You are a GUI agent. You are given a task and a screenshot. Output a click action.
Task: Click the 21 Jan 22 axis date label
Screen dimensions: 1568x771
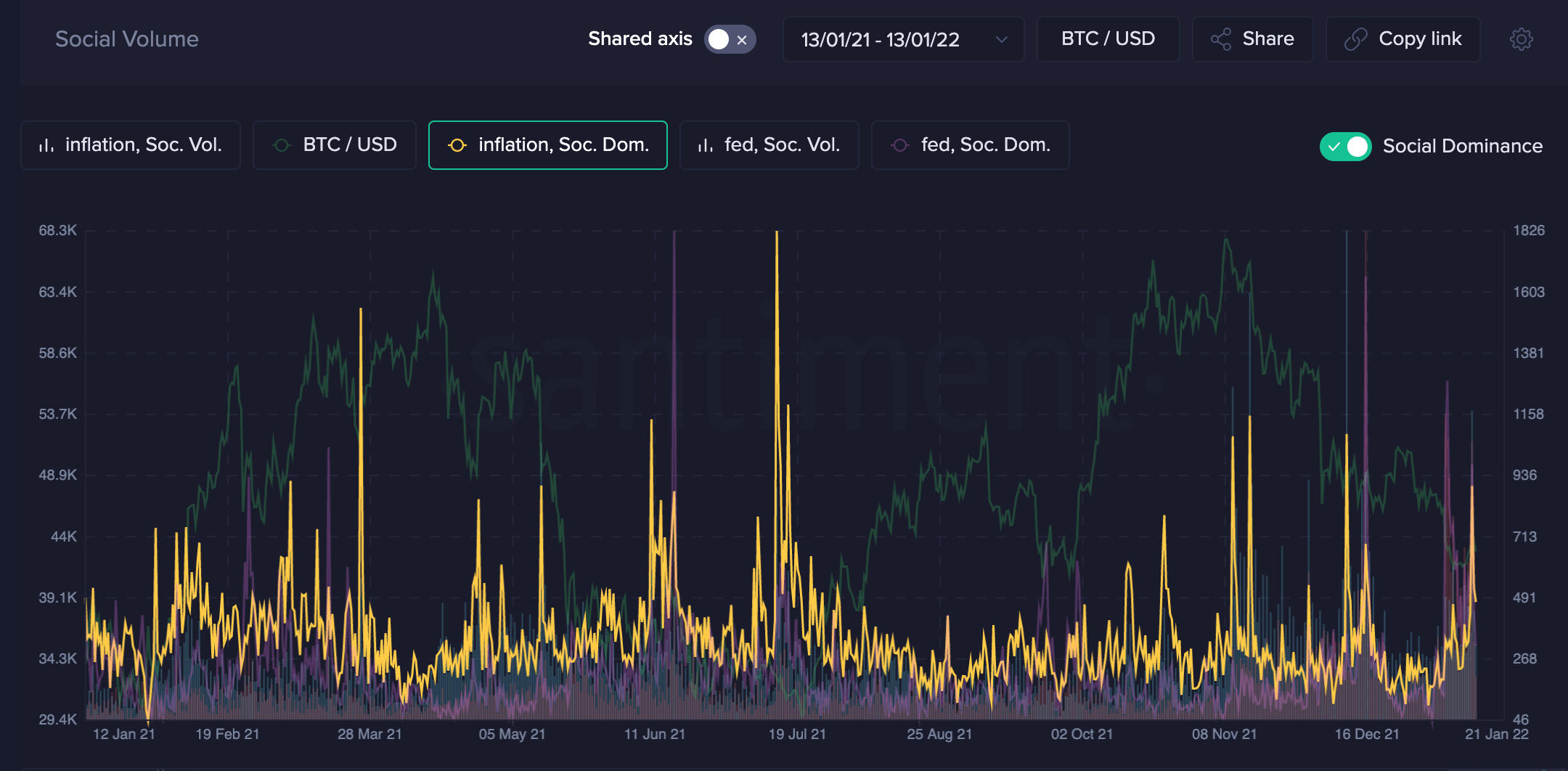point(1497,734)
